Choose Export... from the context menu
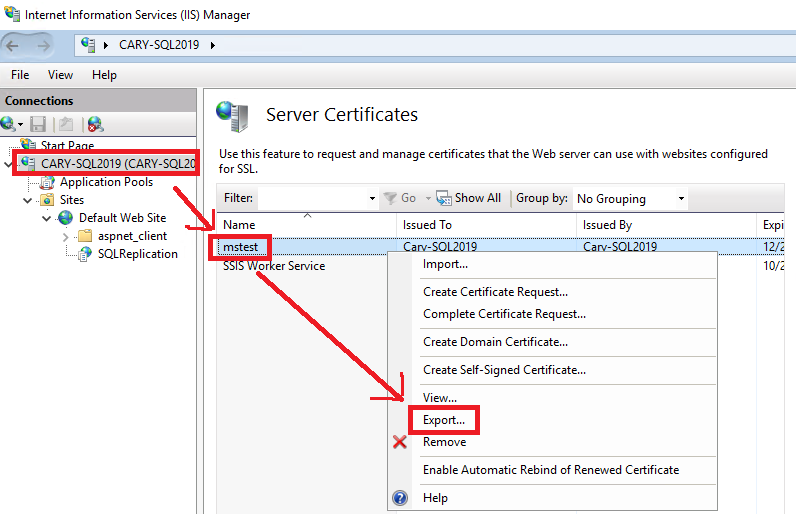This screenshot has height=514, width=796. click(x=444, y=420)
